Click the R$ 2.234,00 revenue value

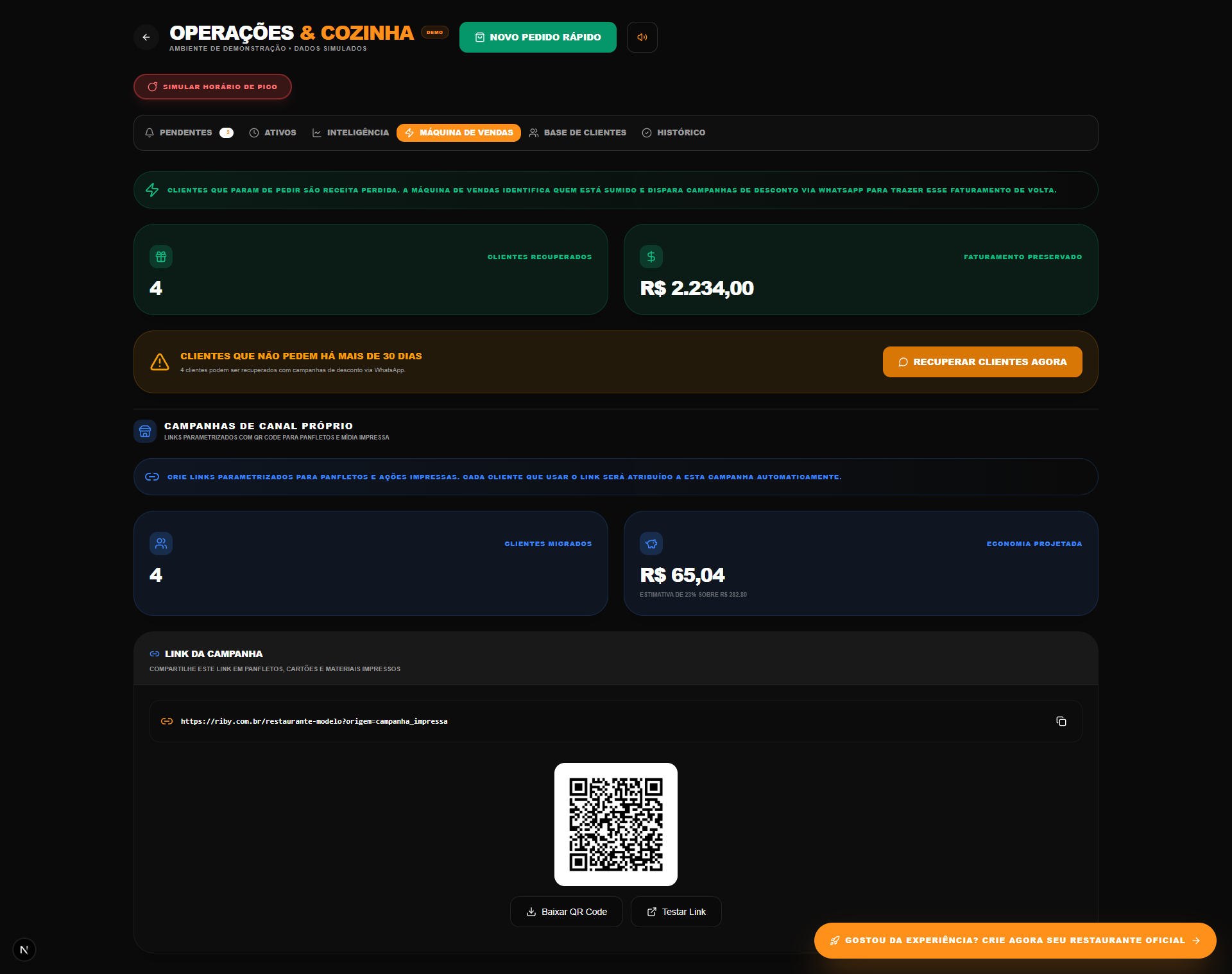(x=697, y=289)
